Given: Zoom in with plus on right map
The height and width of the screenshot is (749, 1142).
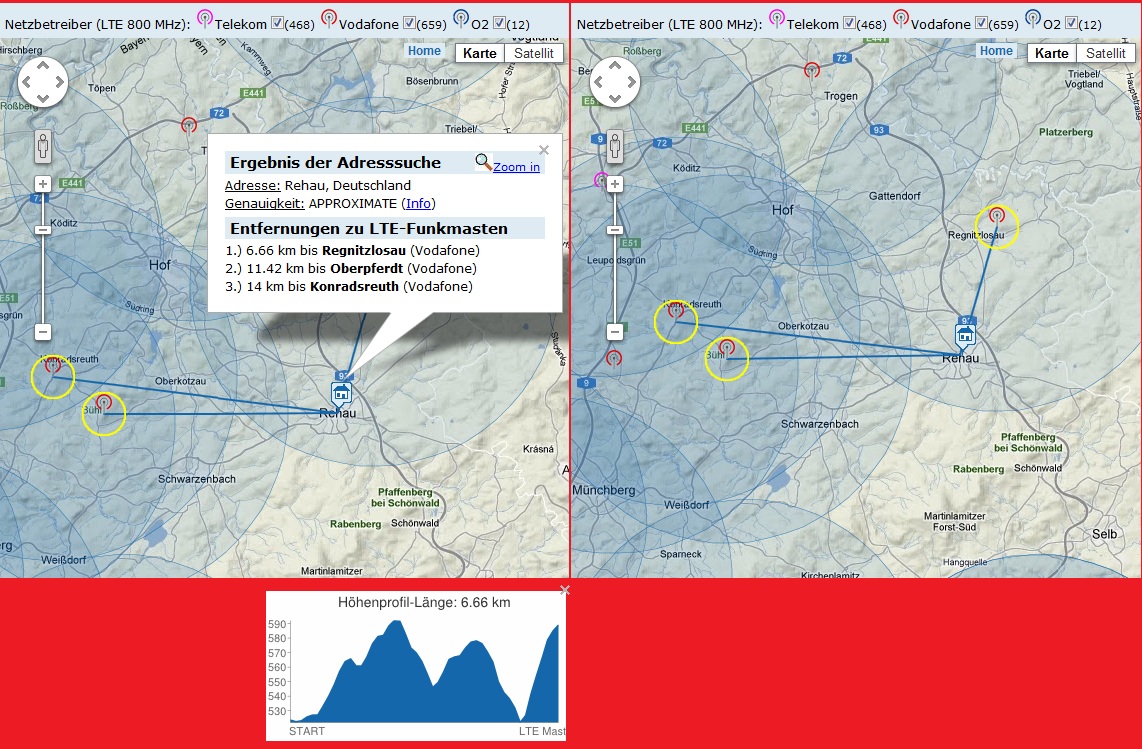Looking at the screenshot, I should [614, 184].
